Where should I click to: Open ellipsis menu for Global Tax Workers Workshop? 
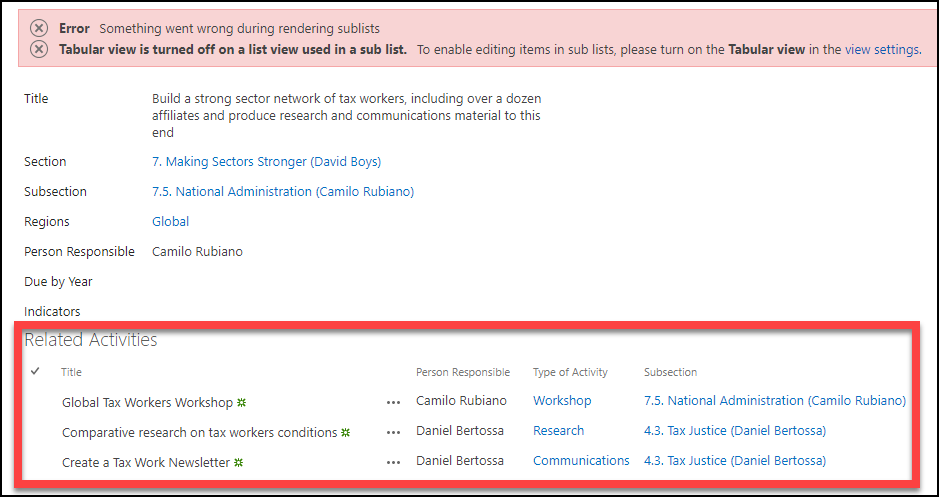pyautogui.click(x=393, y=403)
